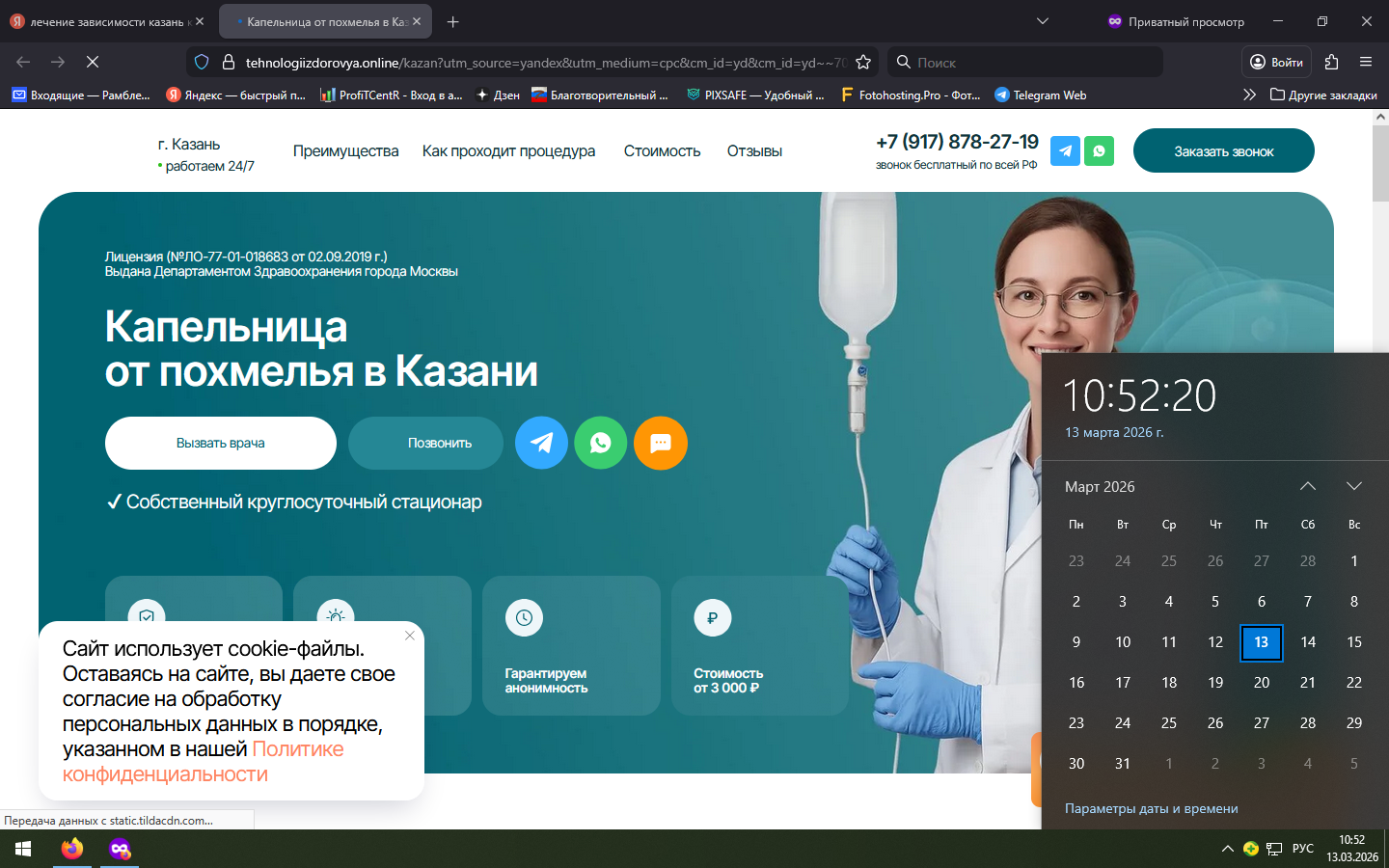This screenshot has width=1389, height=868.
Task: Open the 'Преимущества' site menu item
Action: coord(345,151)
